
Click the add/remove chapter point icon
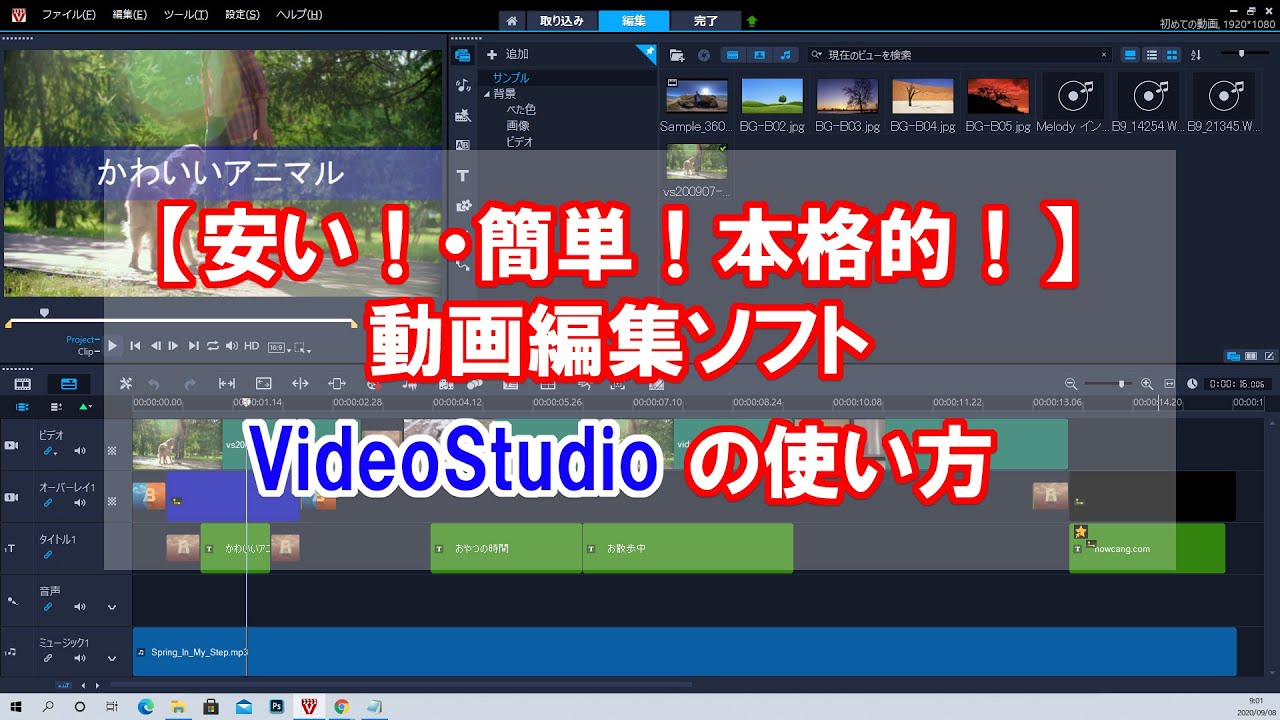click(x=85, y=407)
